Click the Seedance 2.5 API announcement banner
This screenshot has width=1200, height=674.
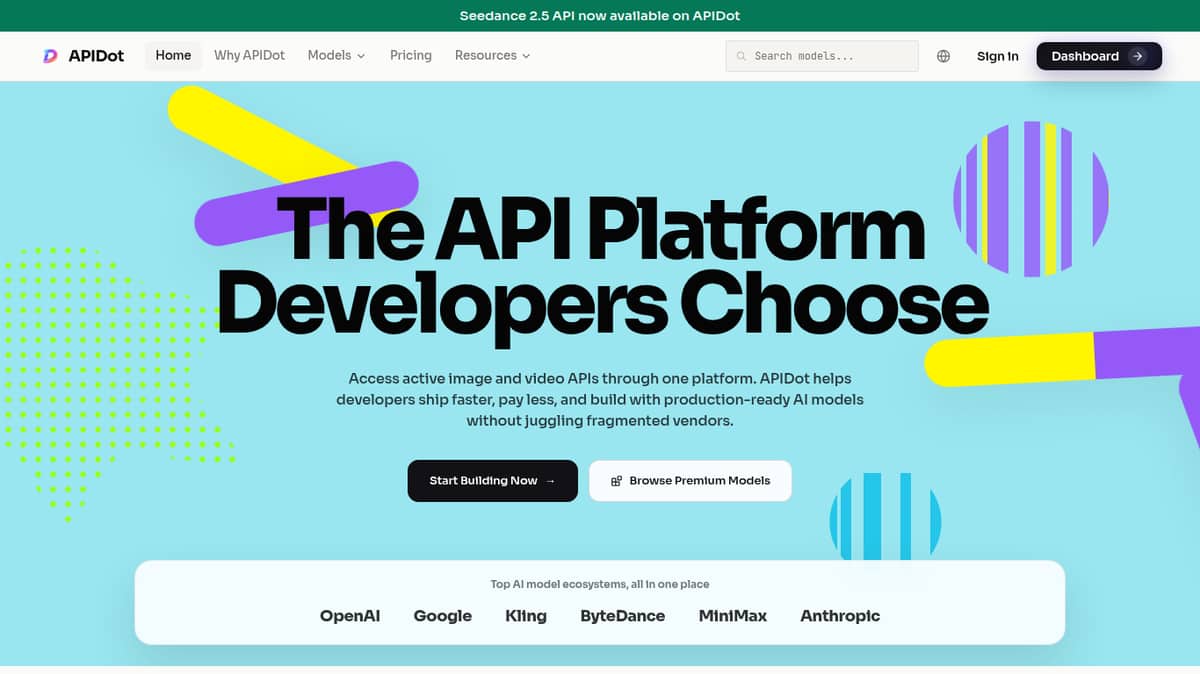600,16
